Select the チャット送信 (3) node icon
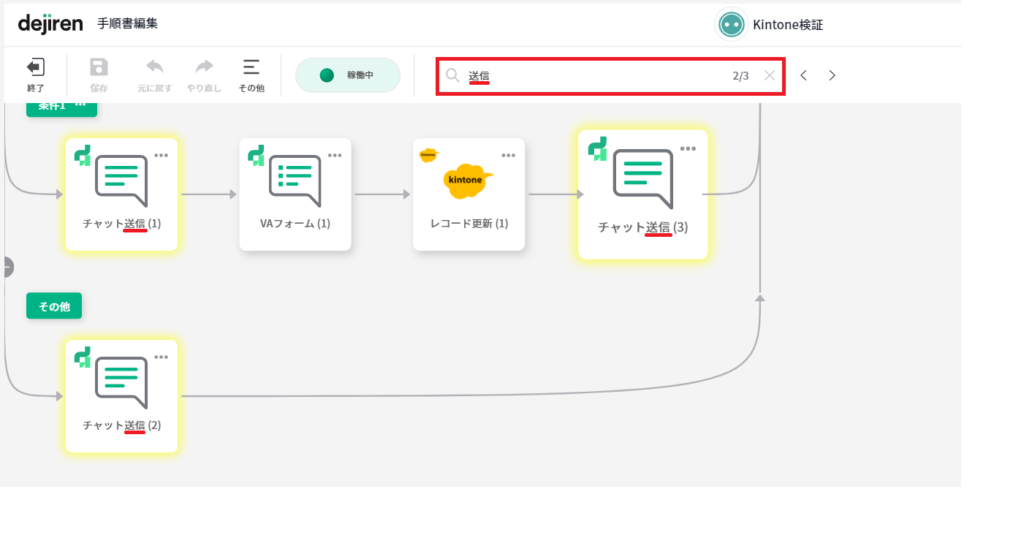1024x538 pixels. [643, 178]
